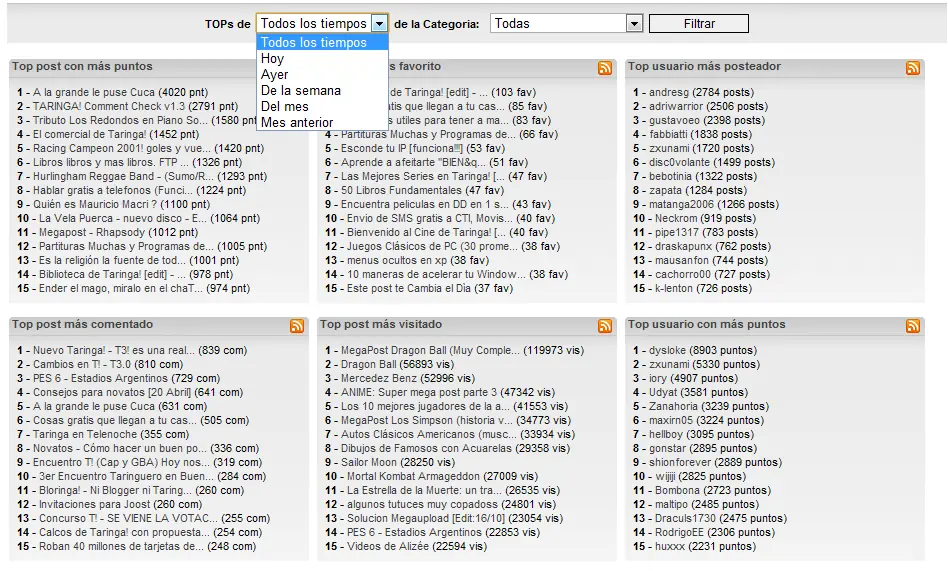Image resolution: width=948 pixels, height=571 pixels.
Task: Open 'menus ocultos en xp' post
Action: click(397, 261)
